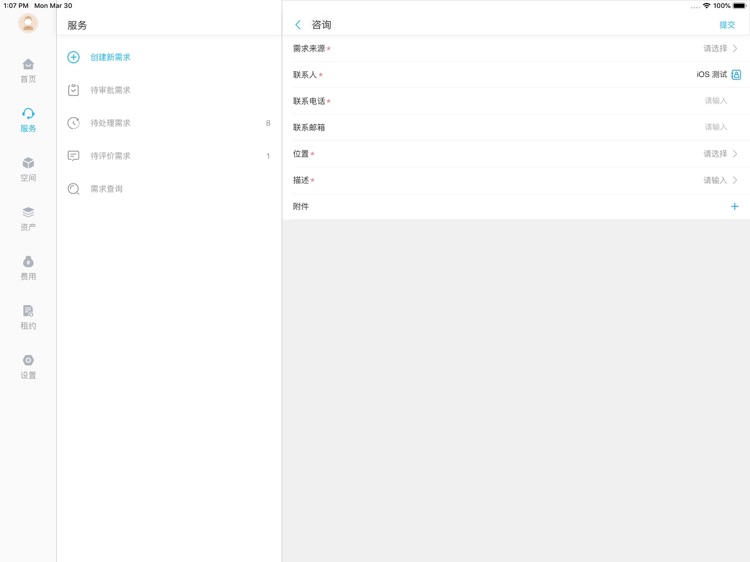Click the clock icon beside 待处理需求
750x562 pixels.
point(73,123)
